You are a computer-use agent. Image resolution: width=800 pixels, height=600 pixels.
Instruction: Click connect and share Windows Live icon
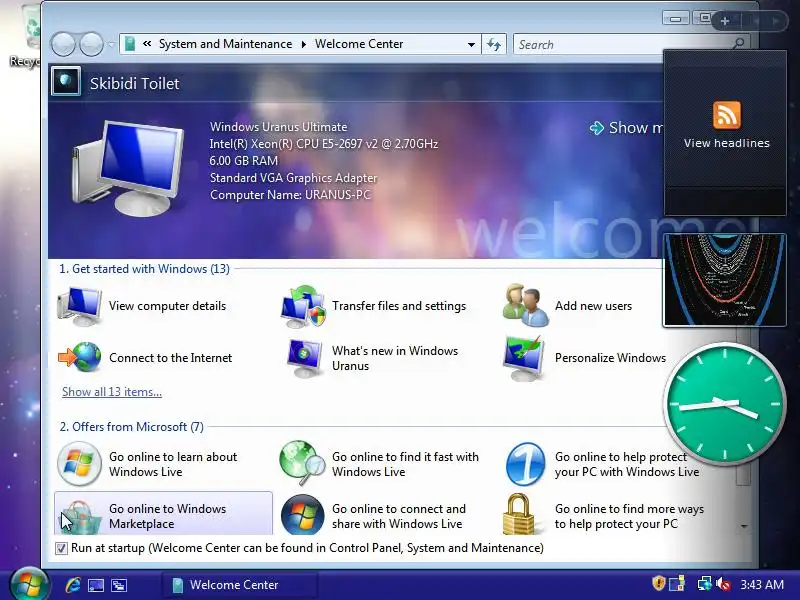[x=303, y=515]
